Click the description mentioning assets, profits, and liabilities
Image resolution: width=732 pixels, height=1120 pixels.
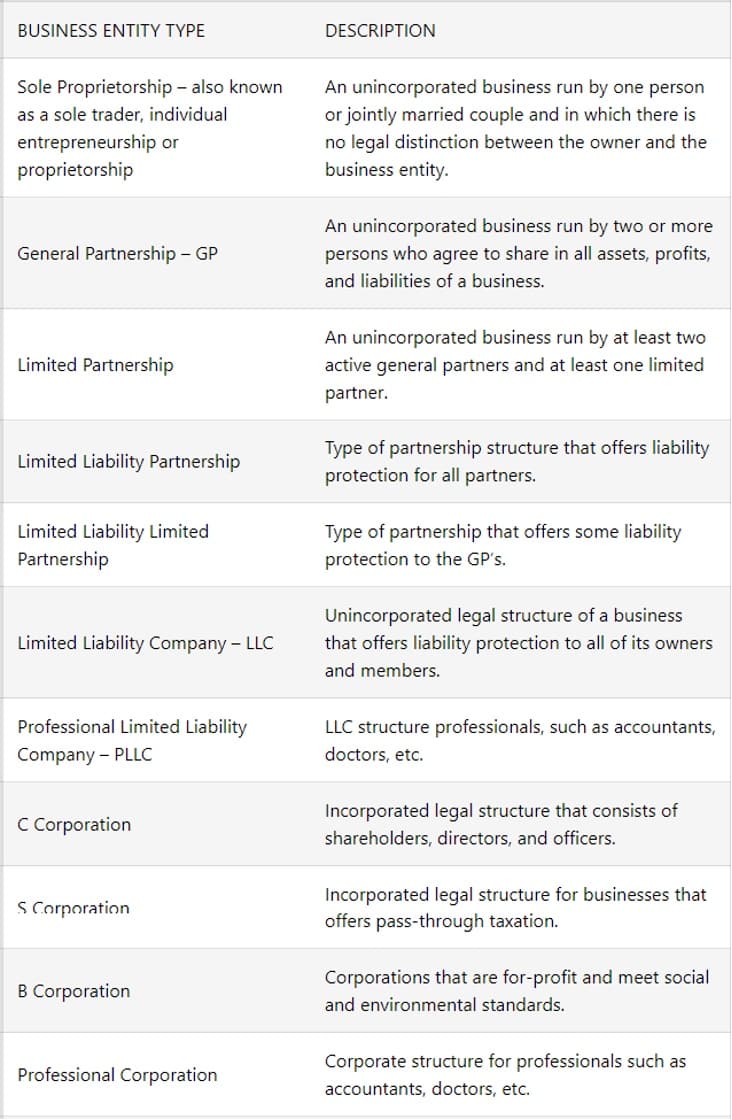[518, 253]
